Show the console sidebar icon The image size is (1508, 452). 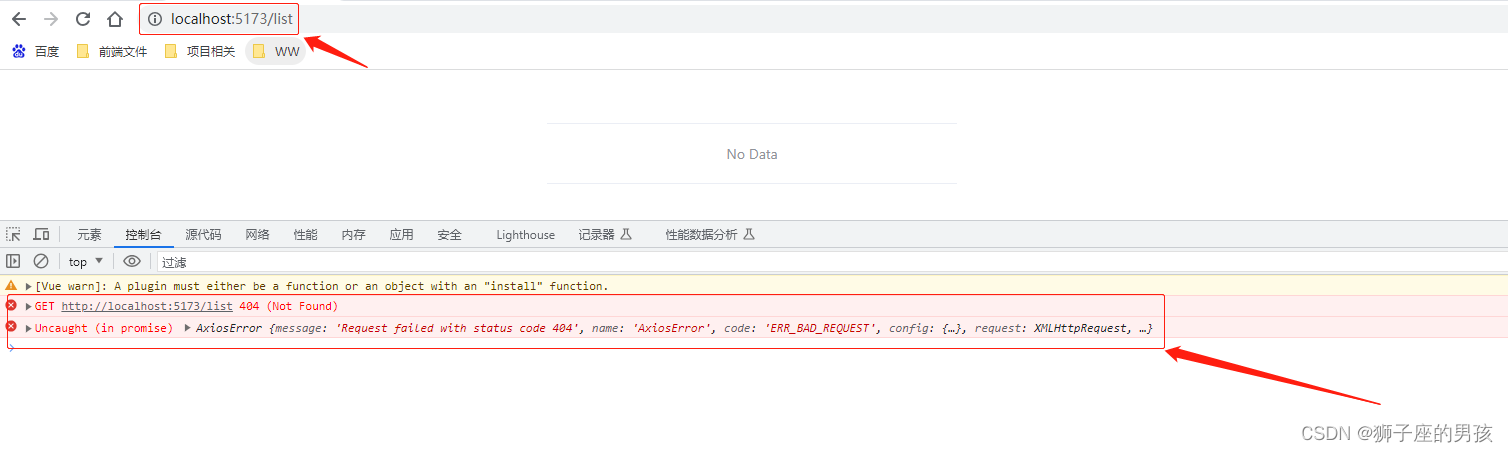tap(14, 261)
